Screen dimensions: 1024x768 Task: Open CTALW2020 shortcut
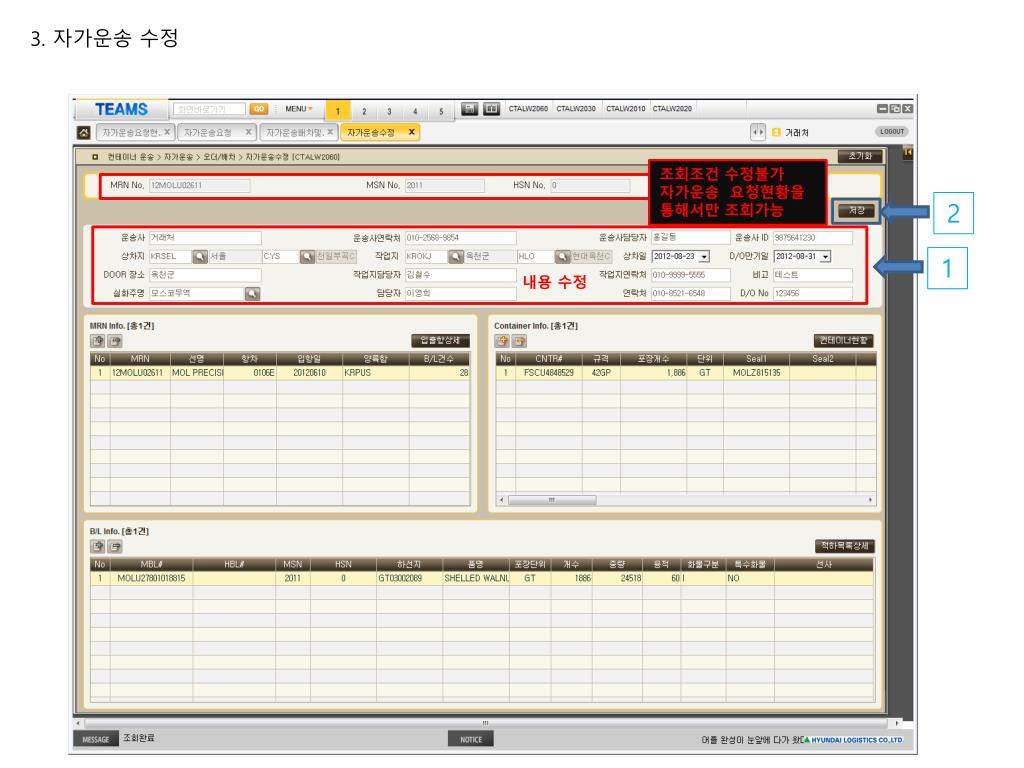(672, 108)
